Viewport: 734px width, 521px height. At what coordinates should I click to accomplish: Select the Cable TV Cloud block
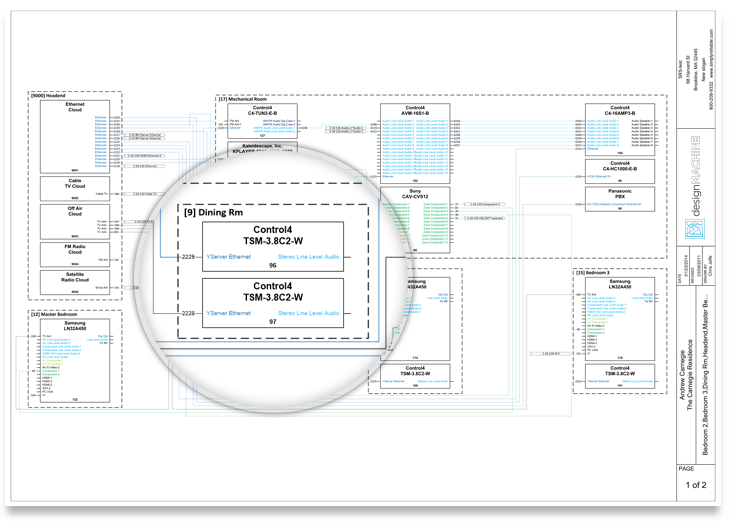(x=75, y=189)
